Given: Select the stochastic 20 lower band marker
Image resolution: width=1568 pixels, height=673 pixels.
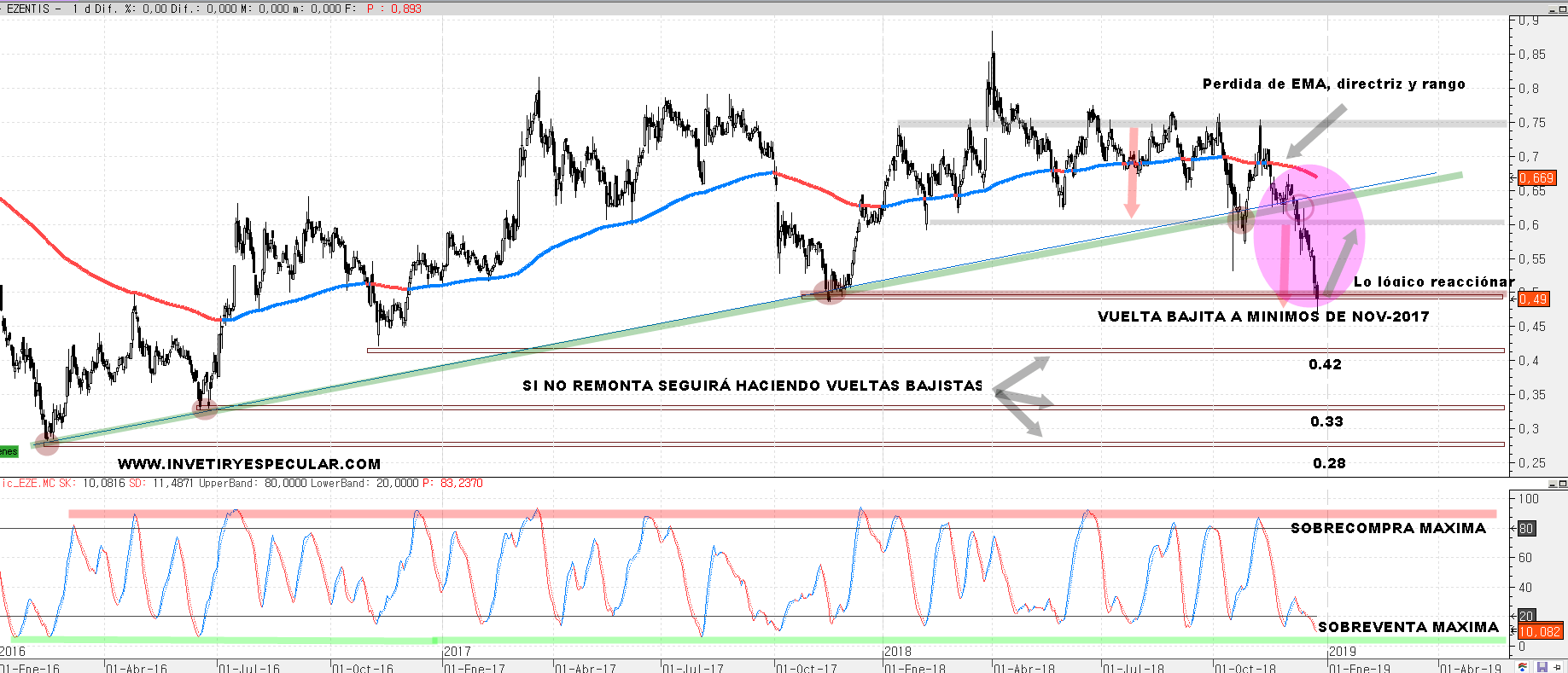Looking at the screenshot, I should [1526, 616].
